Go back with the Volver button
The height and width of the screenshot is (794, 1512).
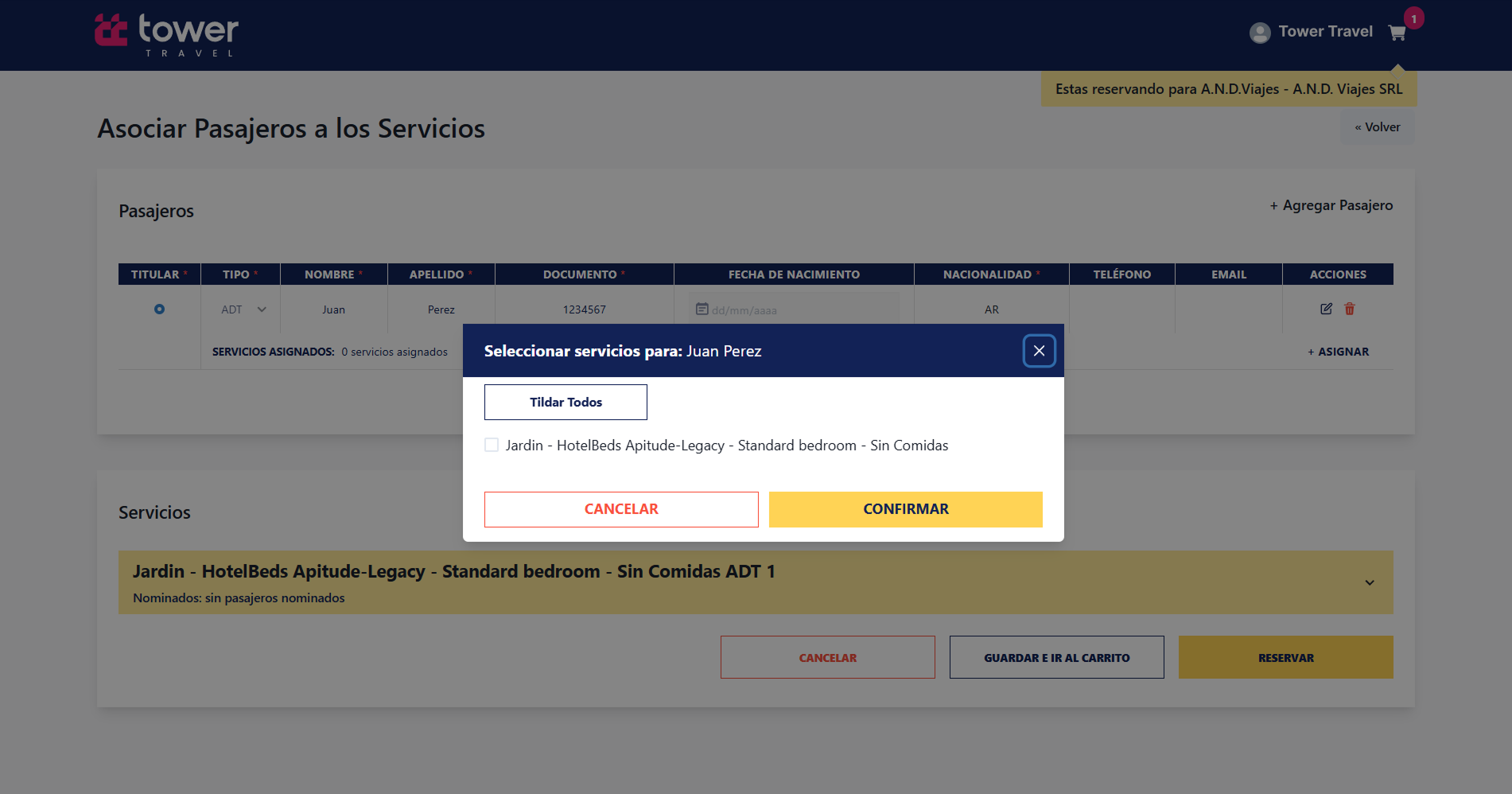(x=1378, y=127)
